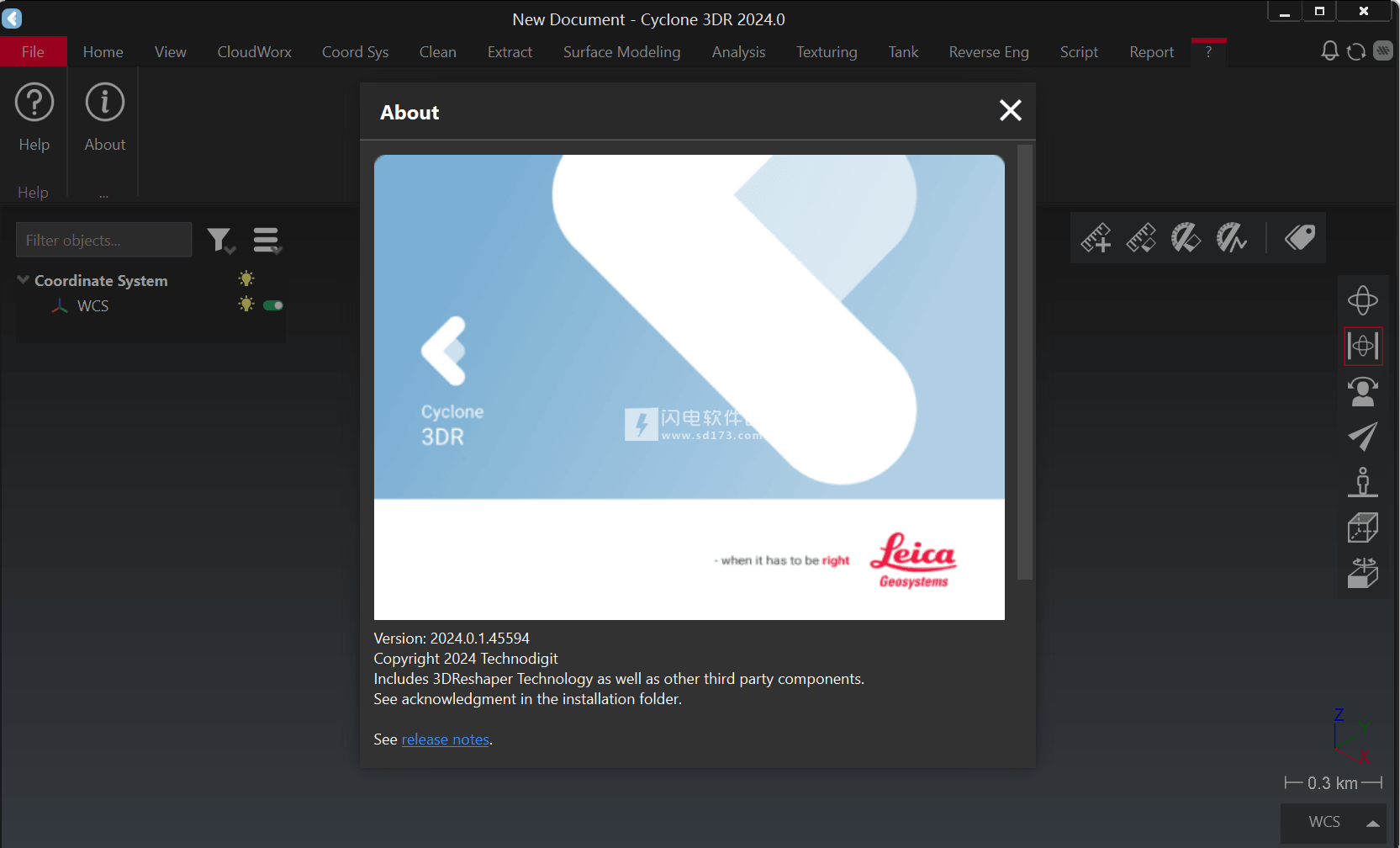Open the Extract ribbon tab
The image size is (1400, 848).
(x=510, y=52)
